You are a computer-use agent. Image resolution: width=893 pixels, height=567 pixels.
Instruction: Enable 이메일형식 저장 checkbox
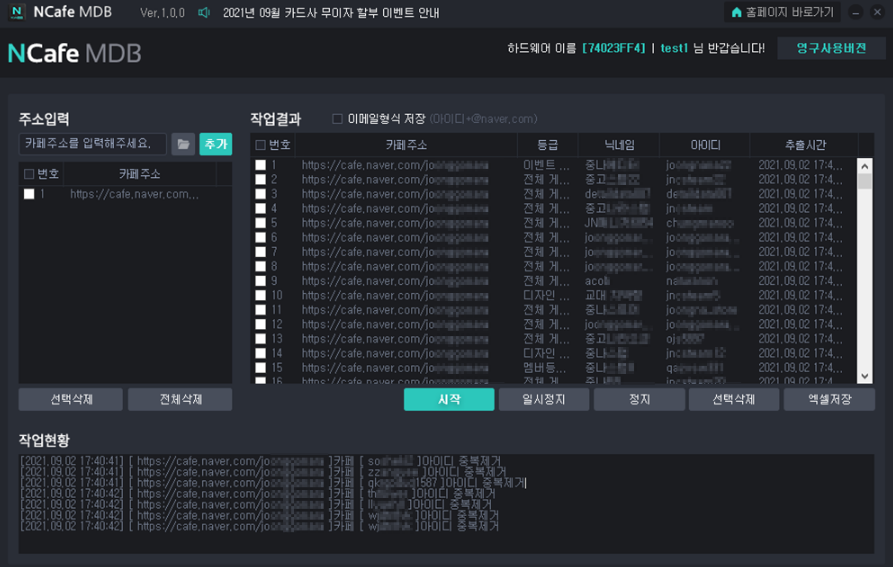pos(337,119)
